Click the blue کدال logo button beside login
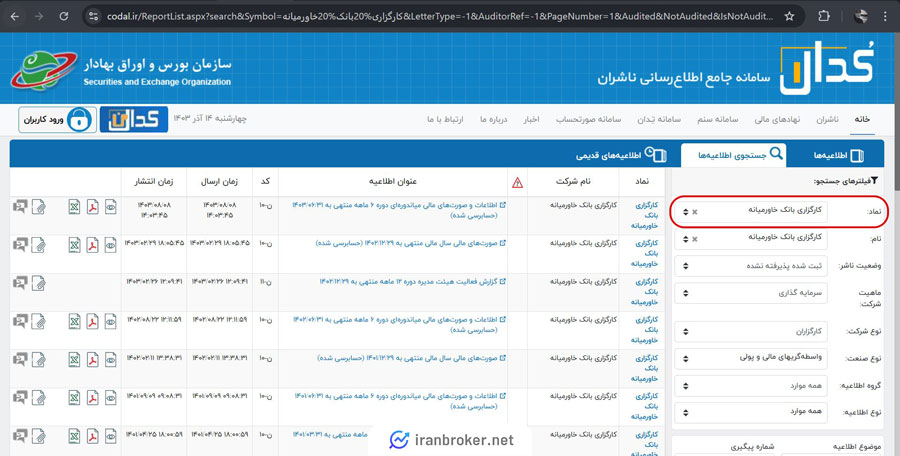Screen dimensions: 900x456 click(x=134, y=119)
